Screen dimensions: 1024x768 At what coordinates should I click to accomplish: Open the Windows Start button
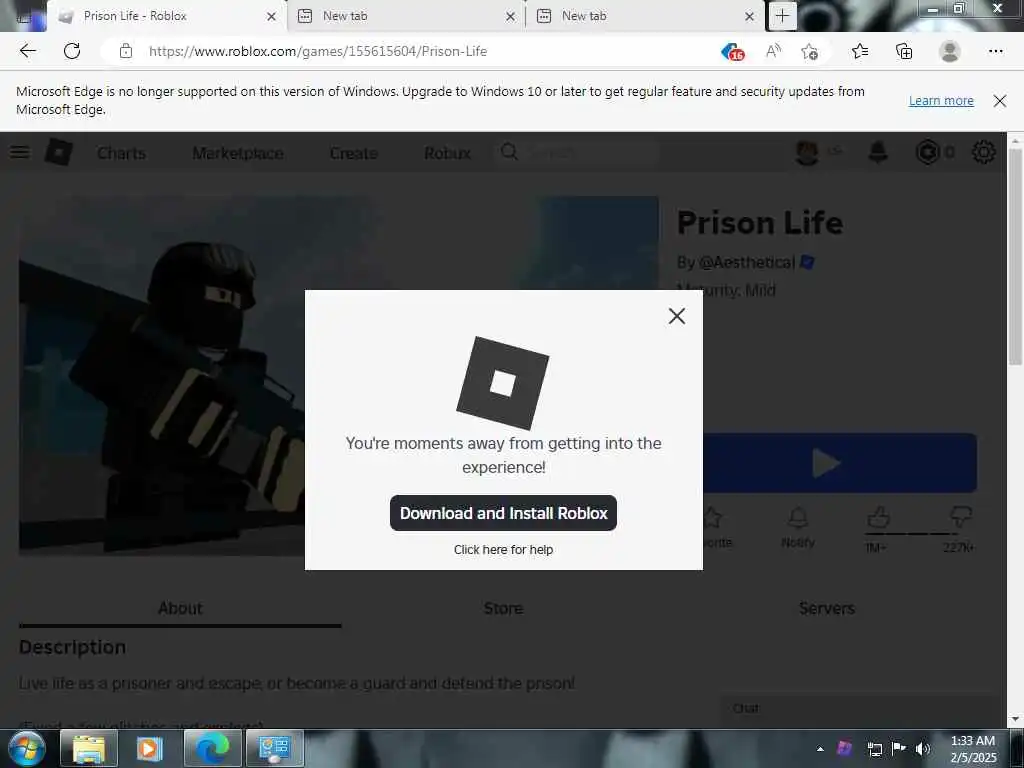coord(26,748)
